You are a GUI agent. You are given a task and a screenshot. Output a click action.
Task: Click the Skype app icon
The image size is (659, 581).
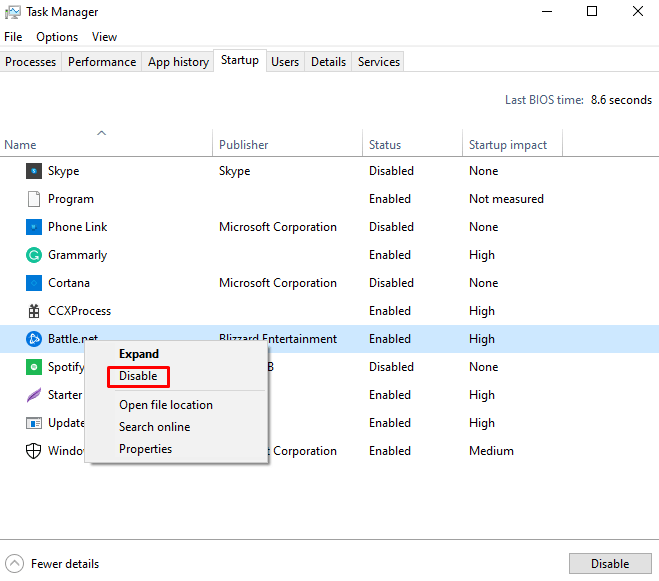[x=34, y=171]
